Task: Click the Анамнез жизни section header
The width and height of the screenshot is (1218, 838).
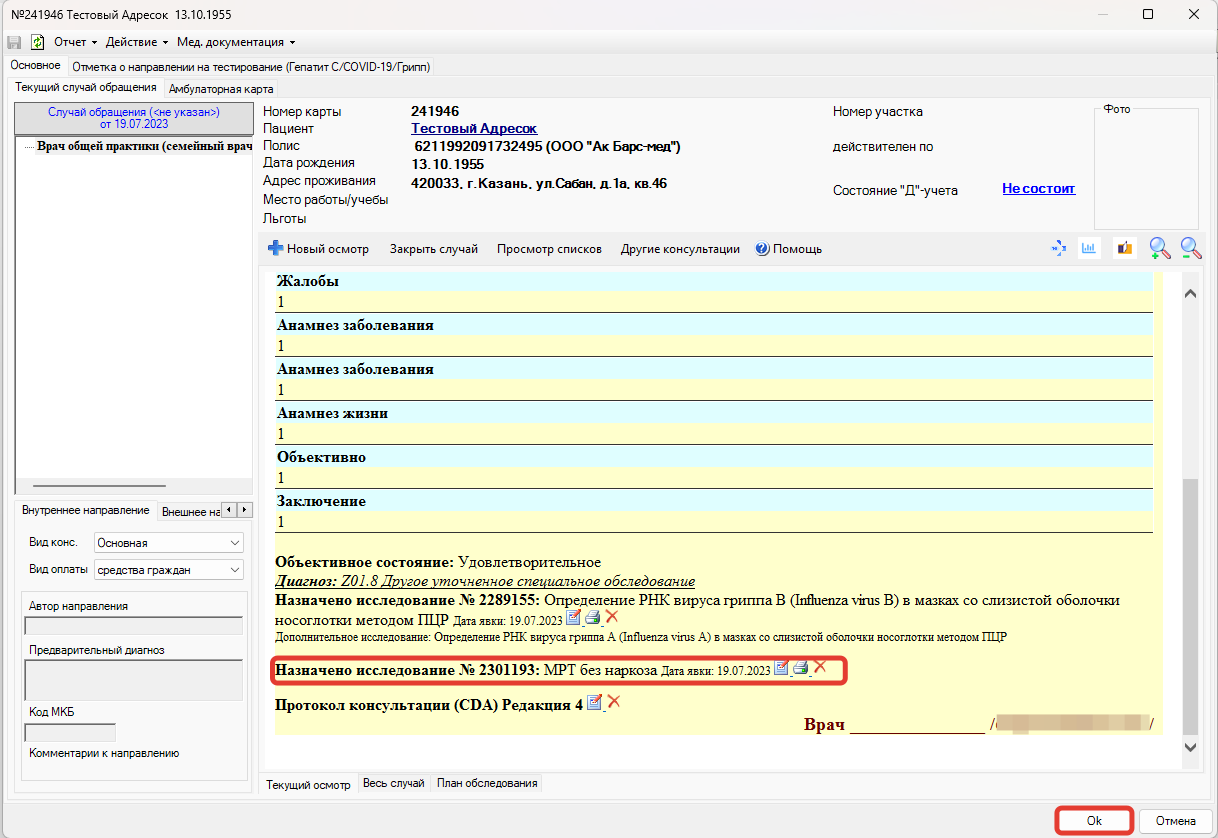Action: click(714, 413)
